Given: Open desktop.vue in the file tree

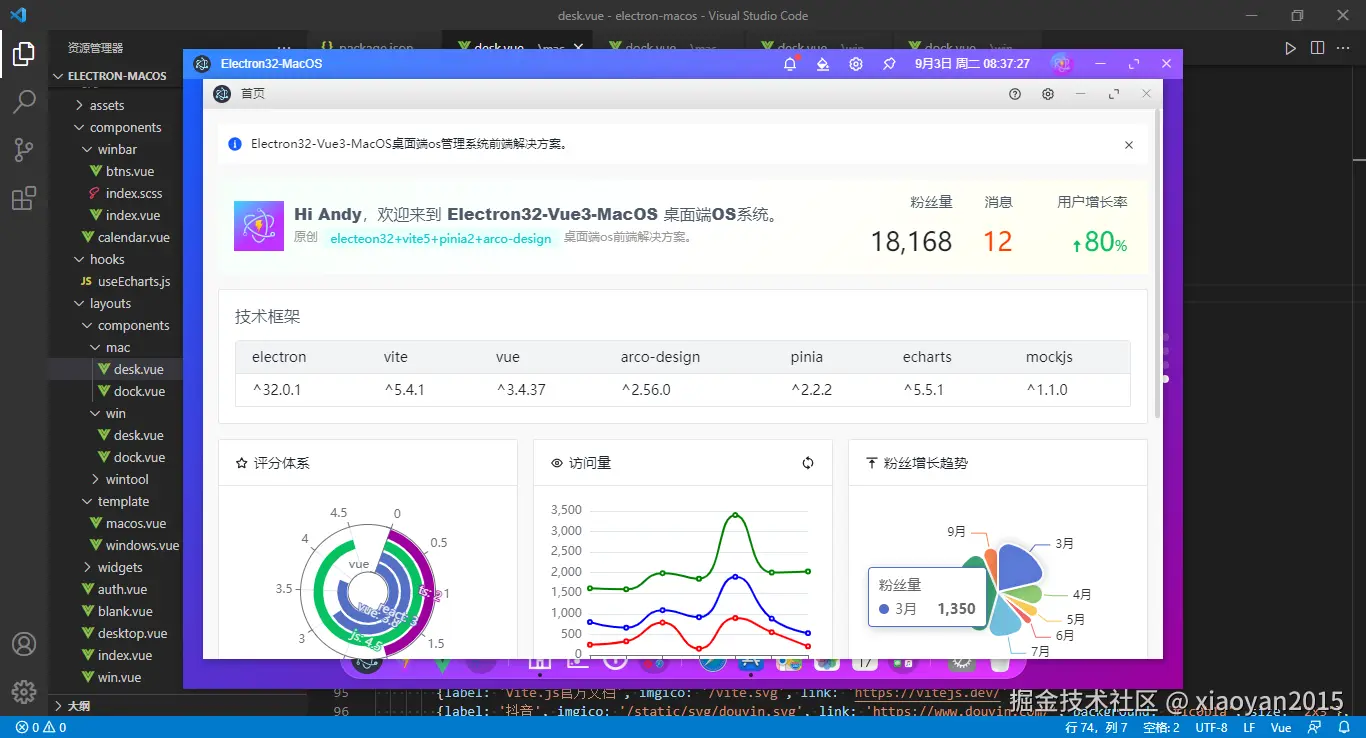Looking at the screenshot, I should (x=132, y=633).
